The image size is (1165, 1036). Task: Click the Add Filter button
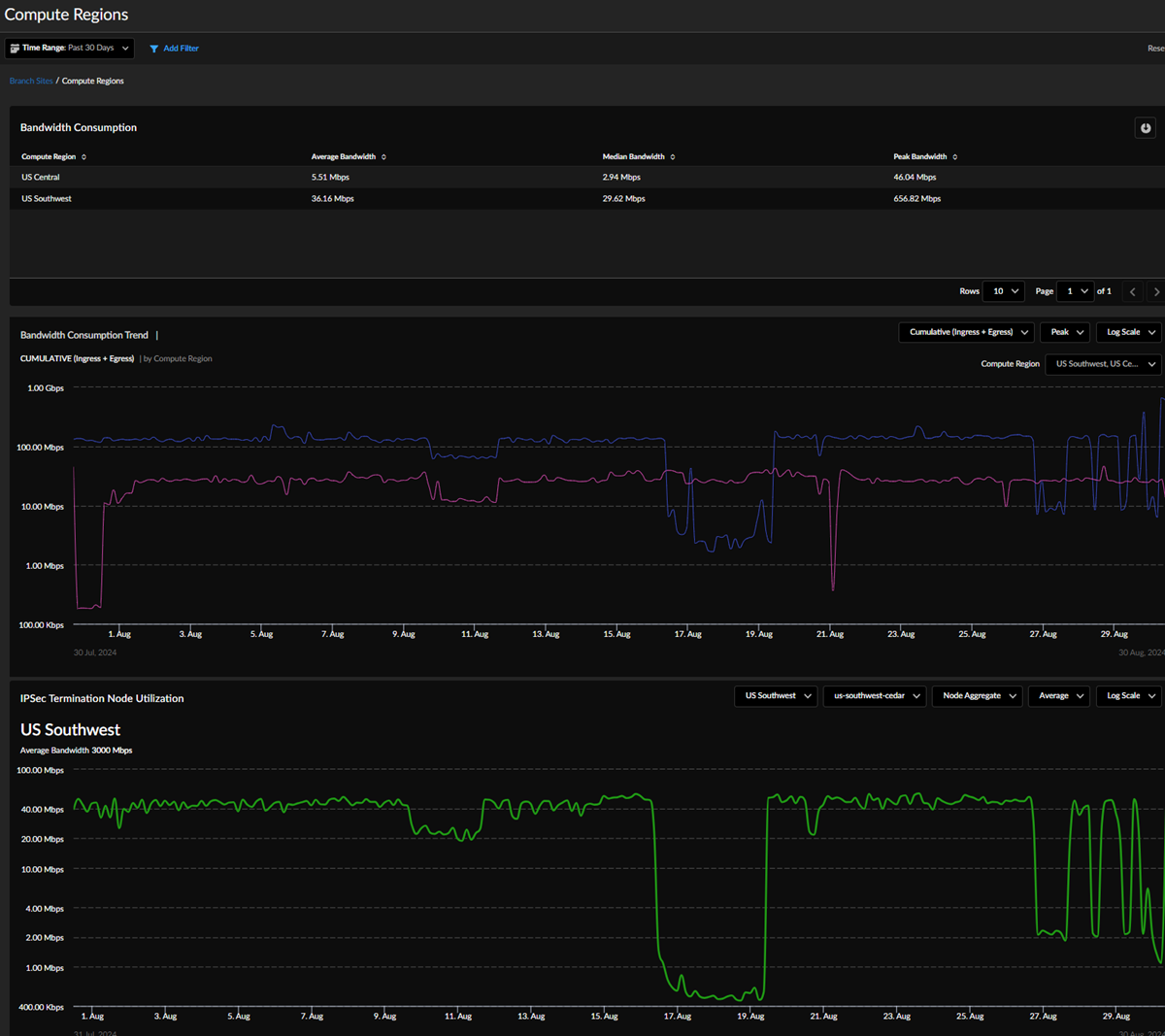click(181, 49)
